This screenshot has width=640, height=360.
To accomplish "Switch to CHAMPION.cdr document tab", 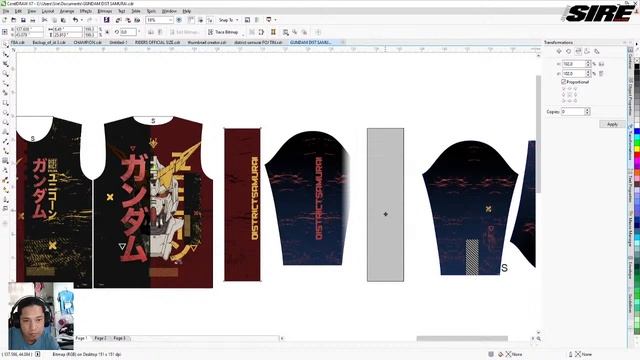I will coord(87,42).
